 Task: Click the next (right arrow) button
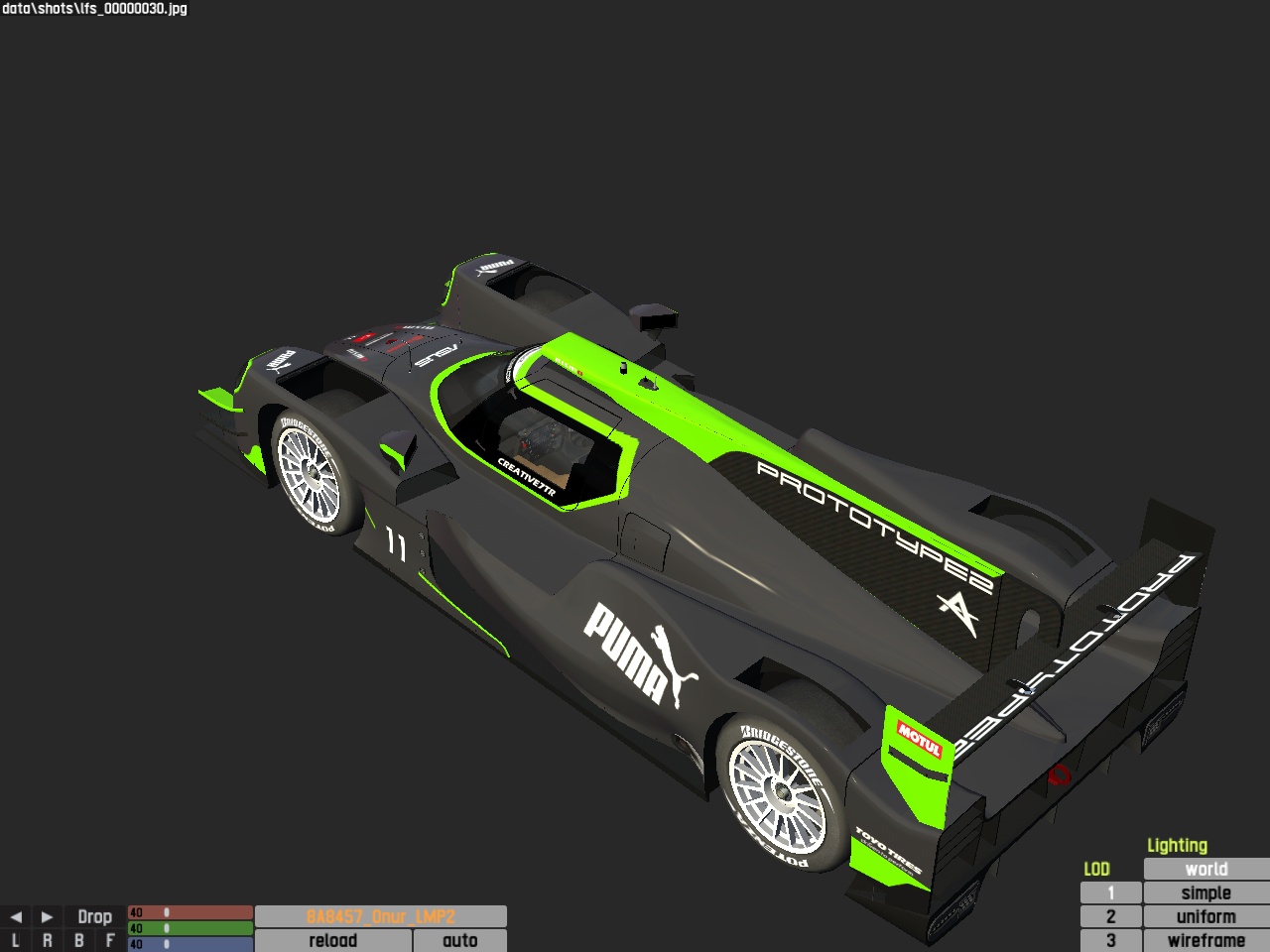(47, 916)
